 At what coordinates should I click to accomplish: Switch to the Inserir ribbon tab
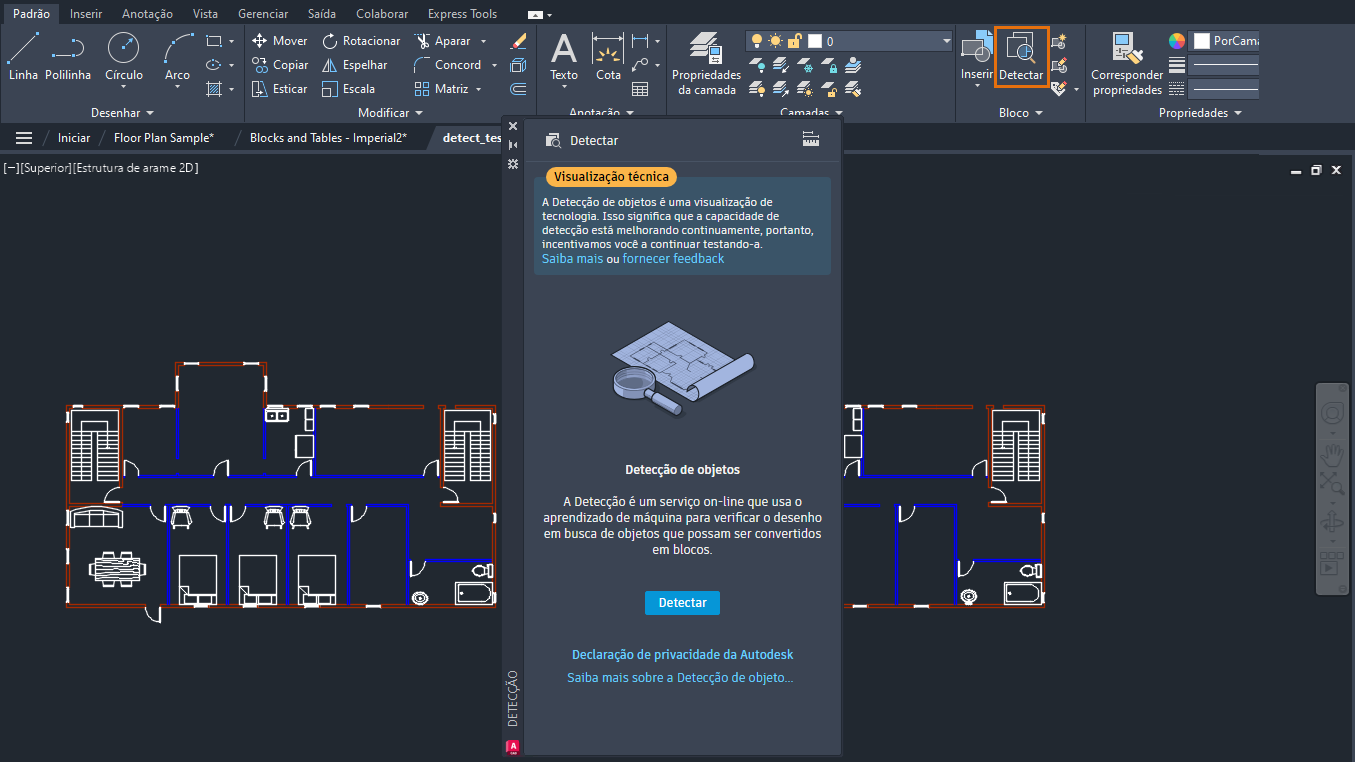(85, 14)
